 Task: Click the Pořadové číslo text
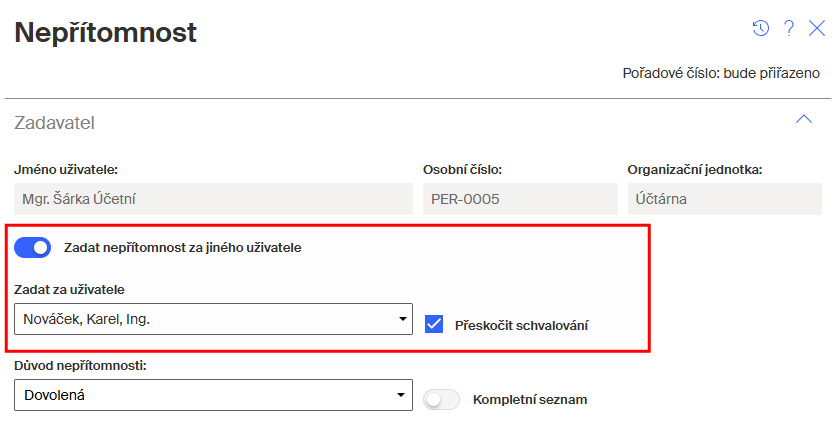(x=721, y=74)
